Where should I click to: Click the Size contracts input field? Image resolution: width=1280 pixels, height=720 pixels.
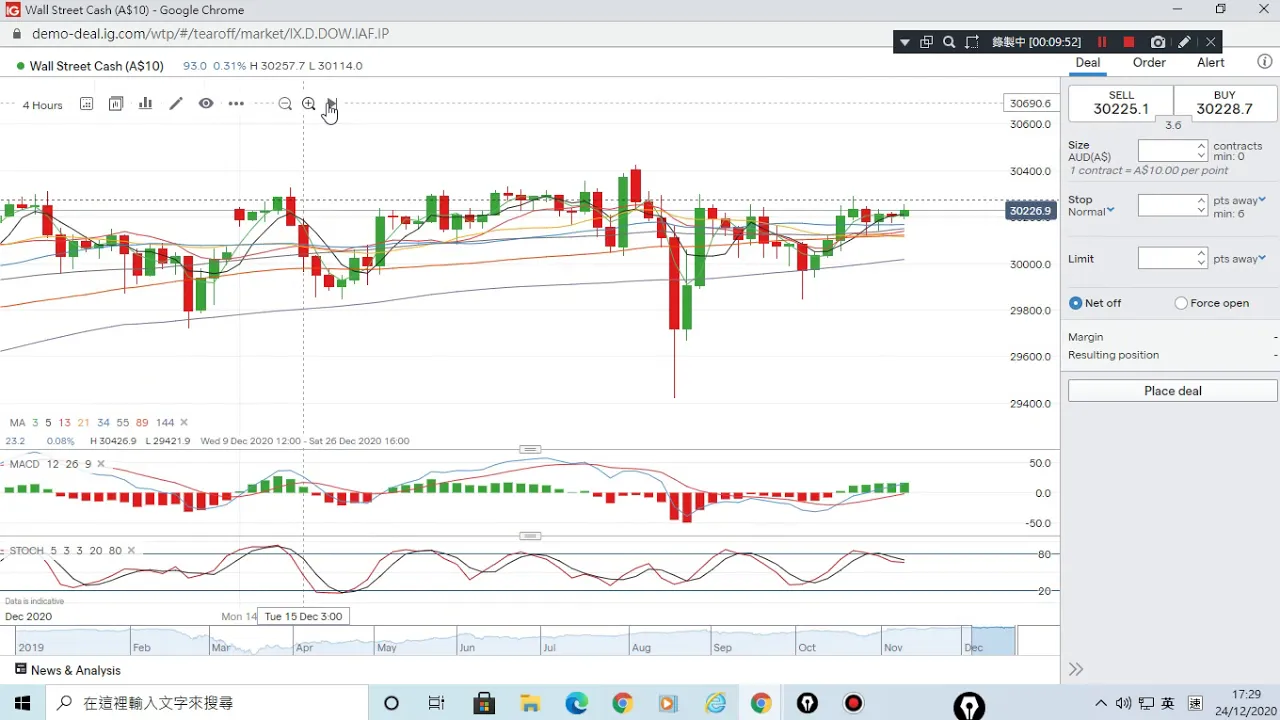[1166, 151]
